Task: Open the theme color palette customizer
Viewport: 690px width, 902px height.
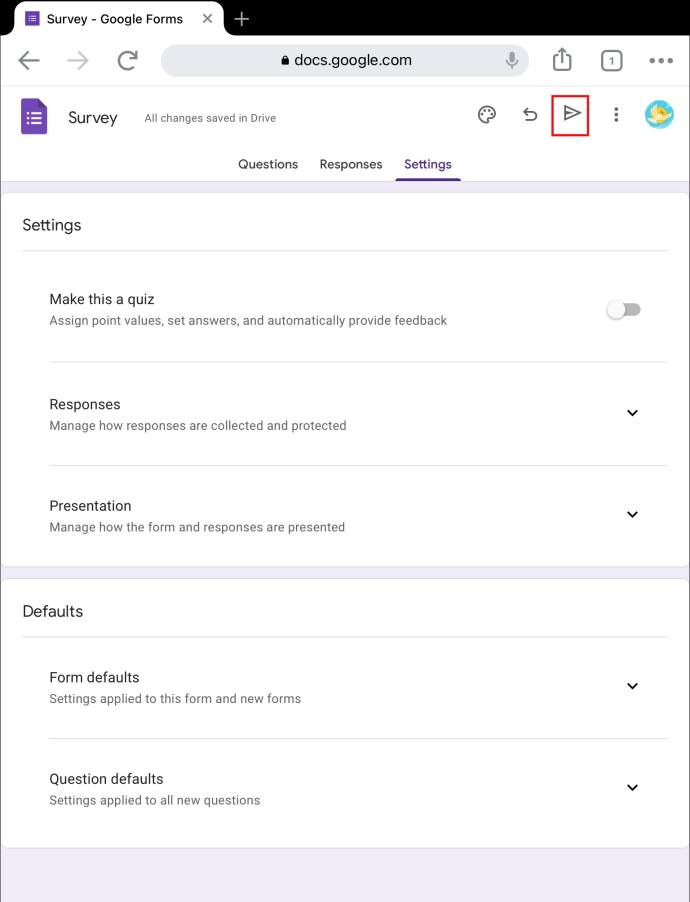Action: tap(487, 115)
